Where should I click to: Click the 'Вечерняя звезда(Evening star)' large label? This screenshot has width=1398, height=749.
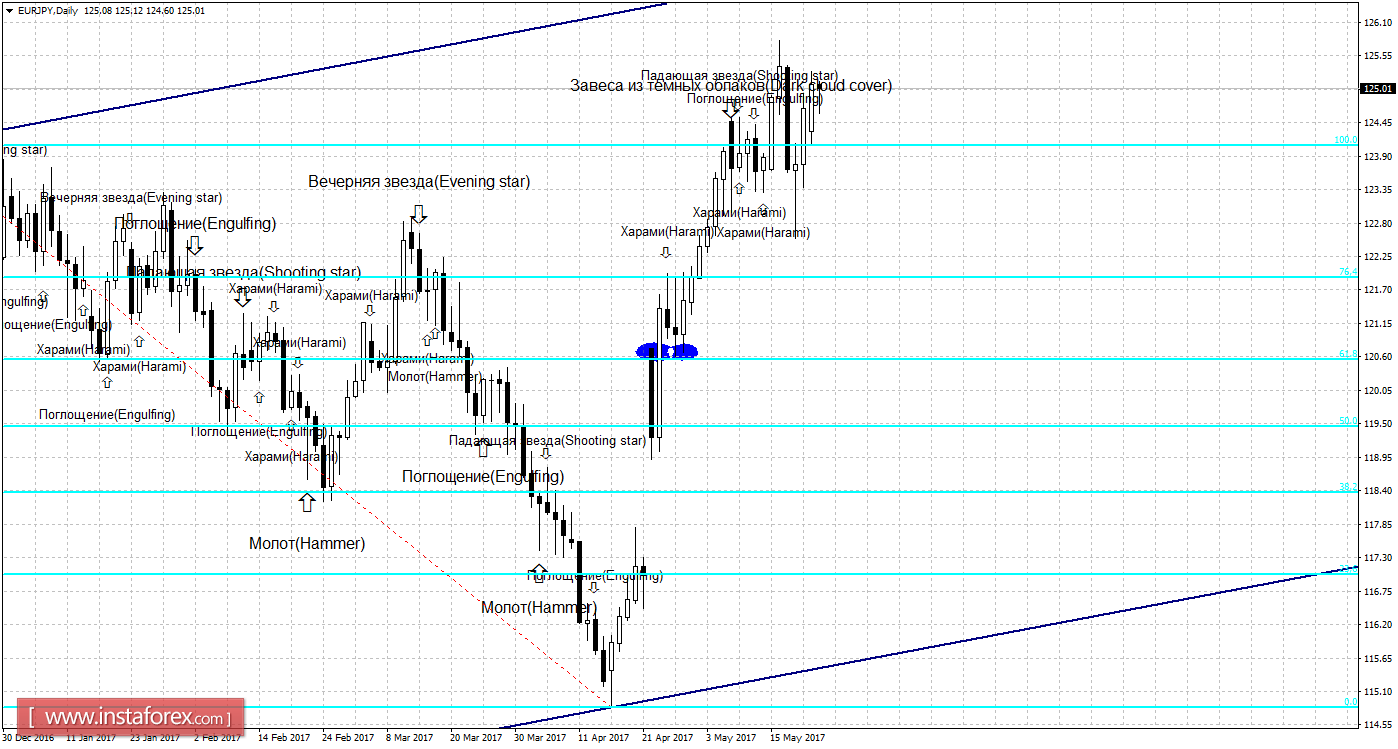(x=419, y=182)
